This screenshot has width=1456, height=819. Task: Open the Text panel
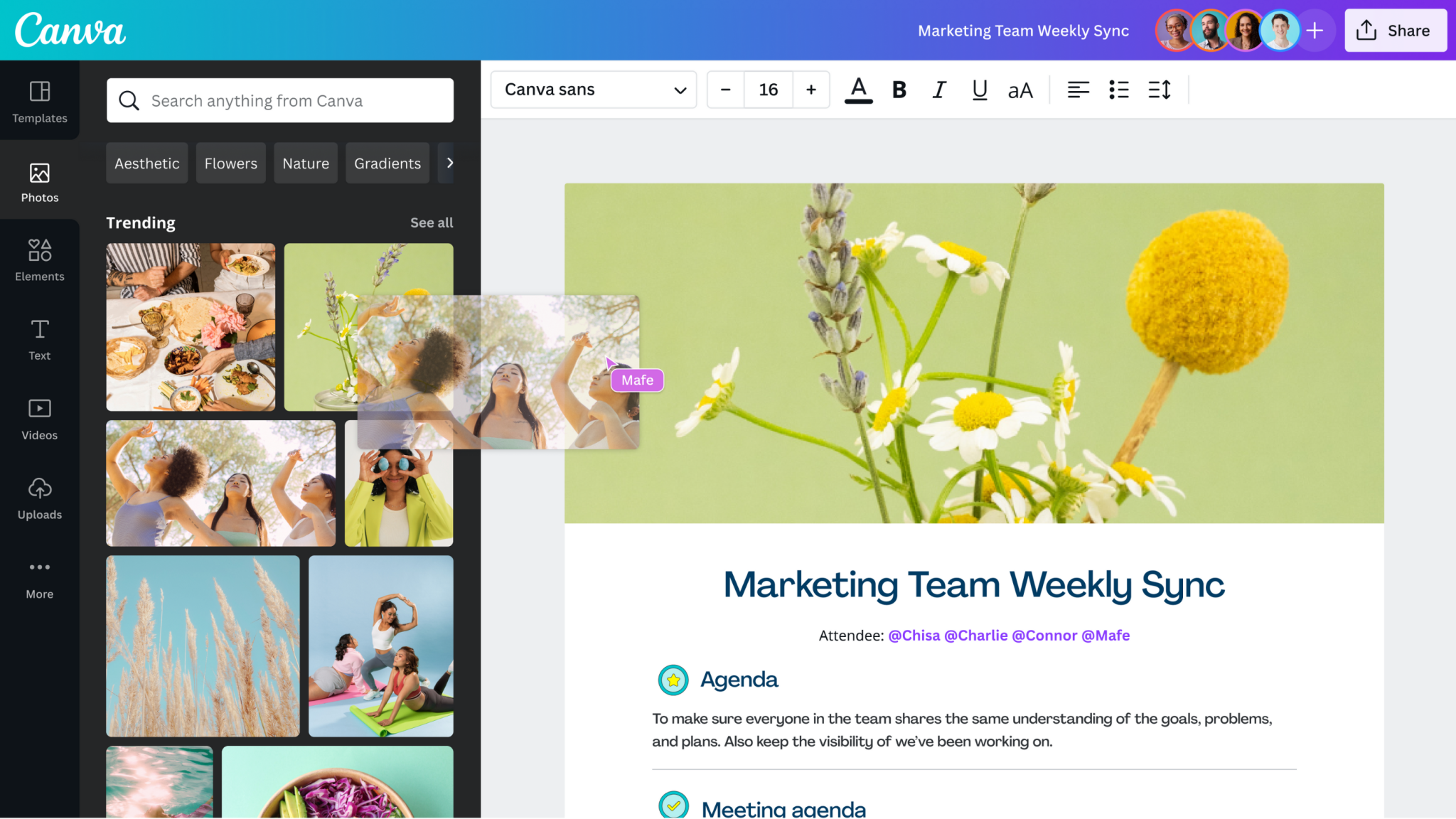[39, 338]
